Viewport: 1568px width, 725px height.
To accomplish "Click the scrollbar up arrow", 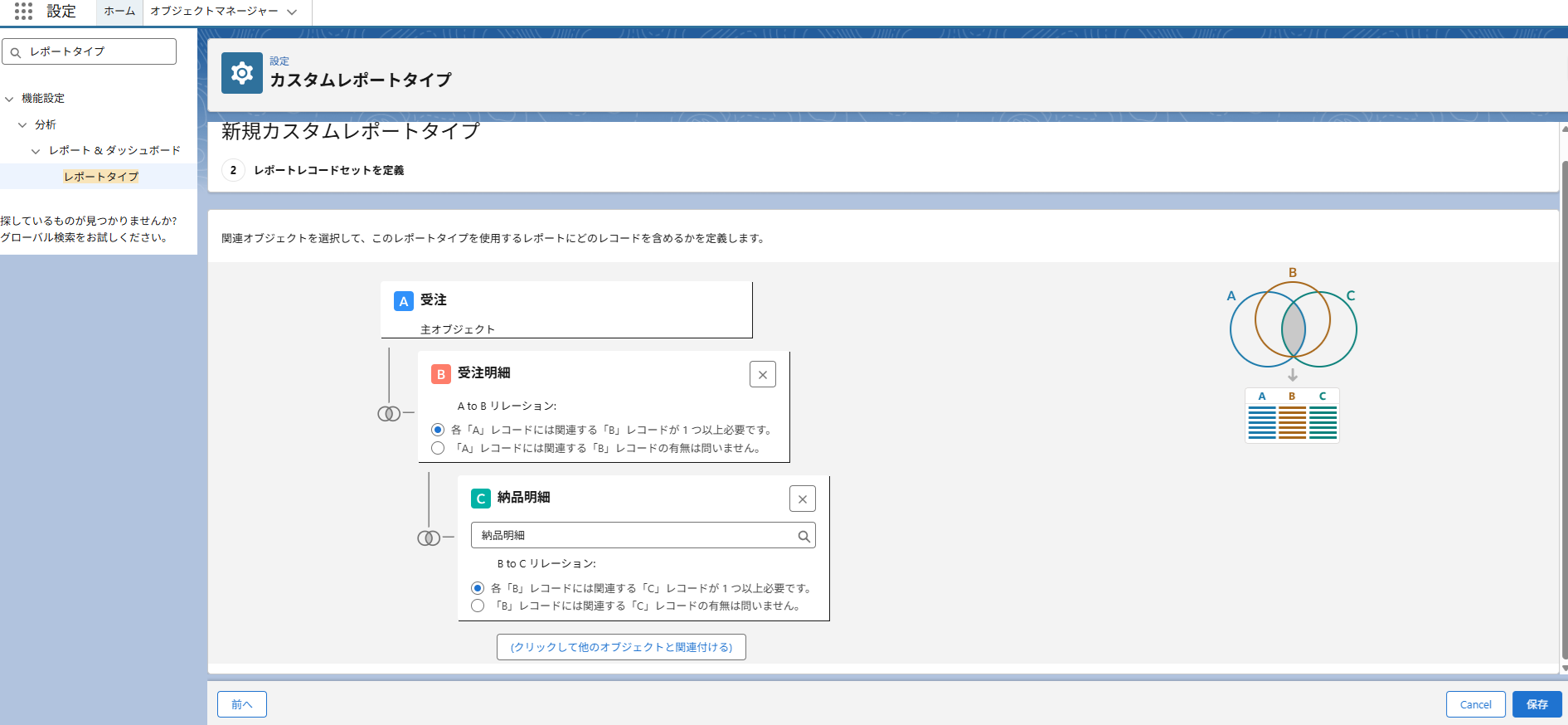I will click(1565, 129).
